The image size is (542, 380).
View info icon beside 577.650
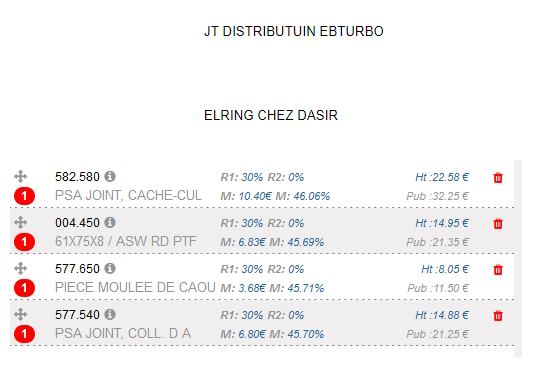pos(110,268)
